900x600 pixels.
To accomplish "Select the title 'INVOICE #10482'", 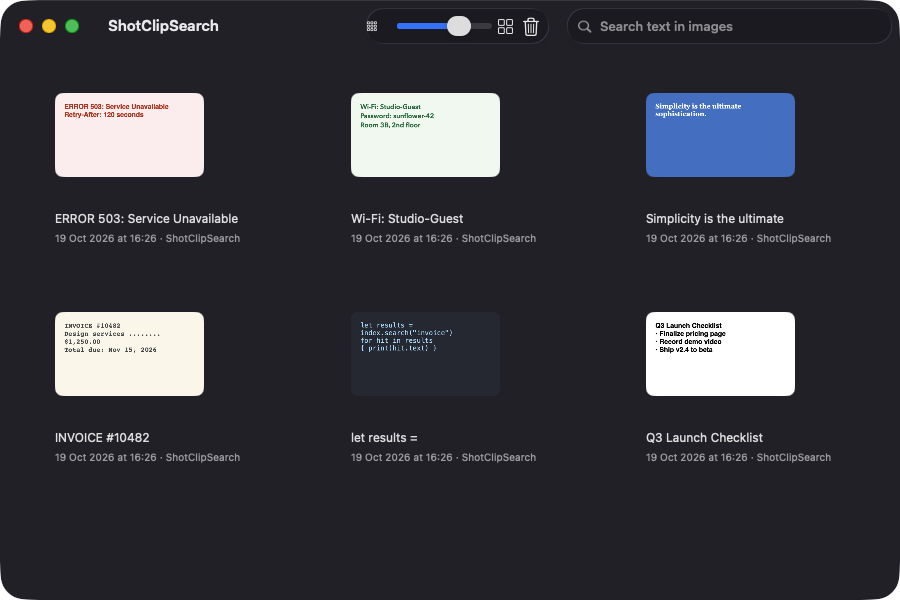I will tap(102, 438).
